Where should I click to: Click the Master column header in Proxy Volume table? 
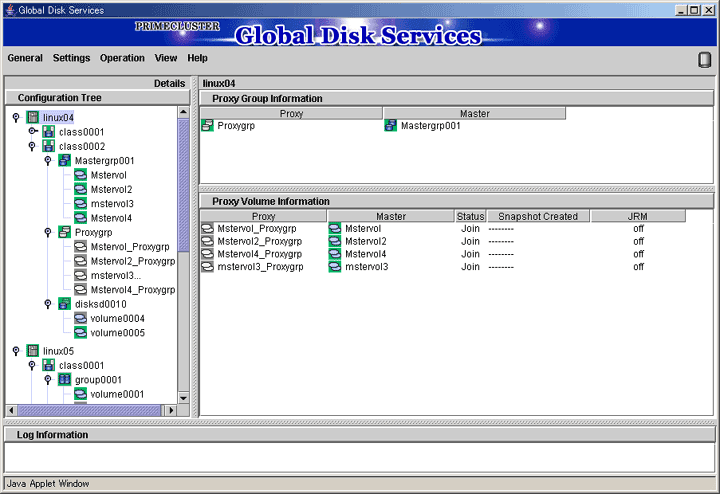point(391,216)
